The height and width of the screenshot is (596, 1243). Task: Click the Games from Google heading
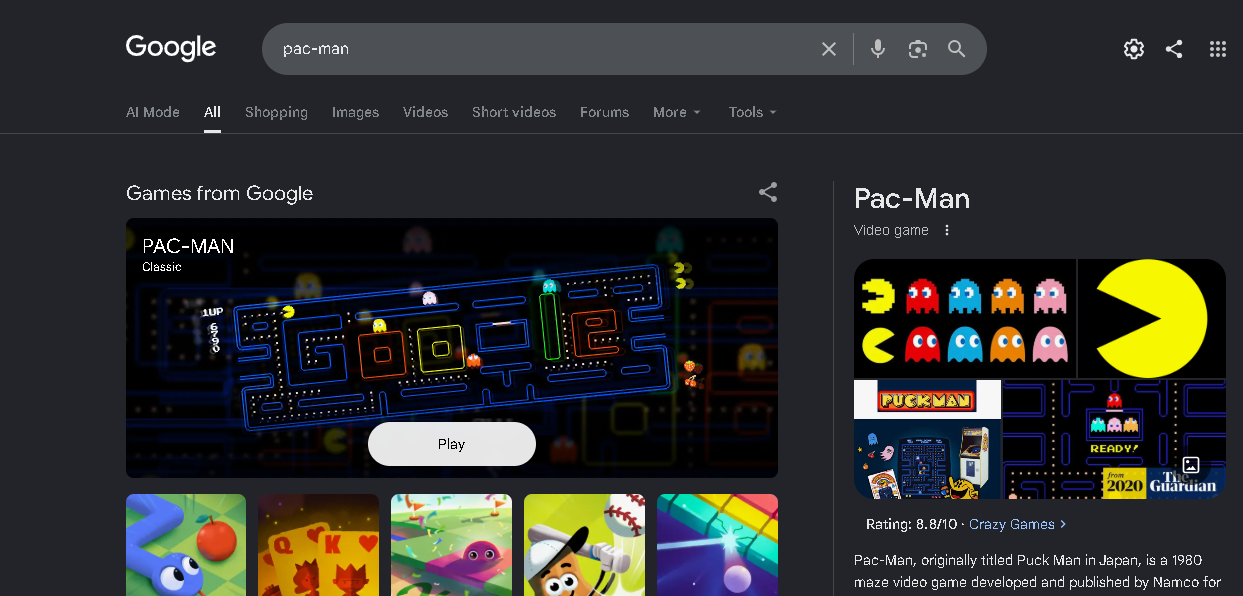point(220,193)
